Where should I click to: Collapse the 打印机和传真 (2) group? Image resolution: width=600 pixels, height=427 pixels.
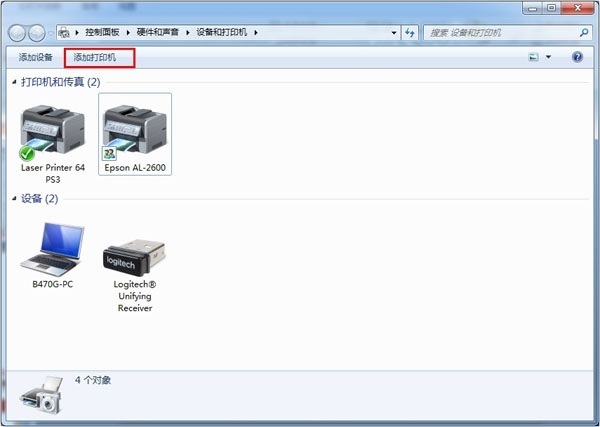click(x=14, y=82)
